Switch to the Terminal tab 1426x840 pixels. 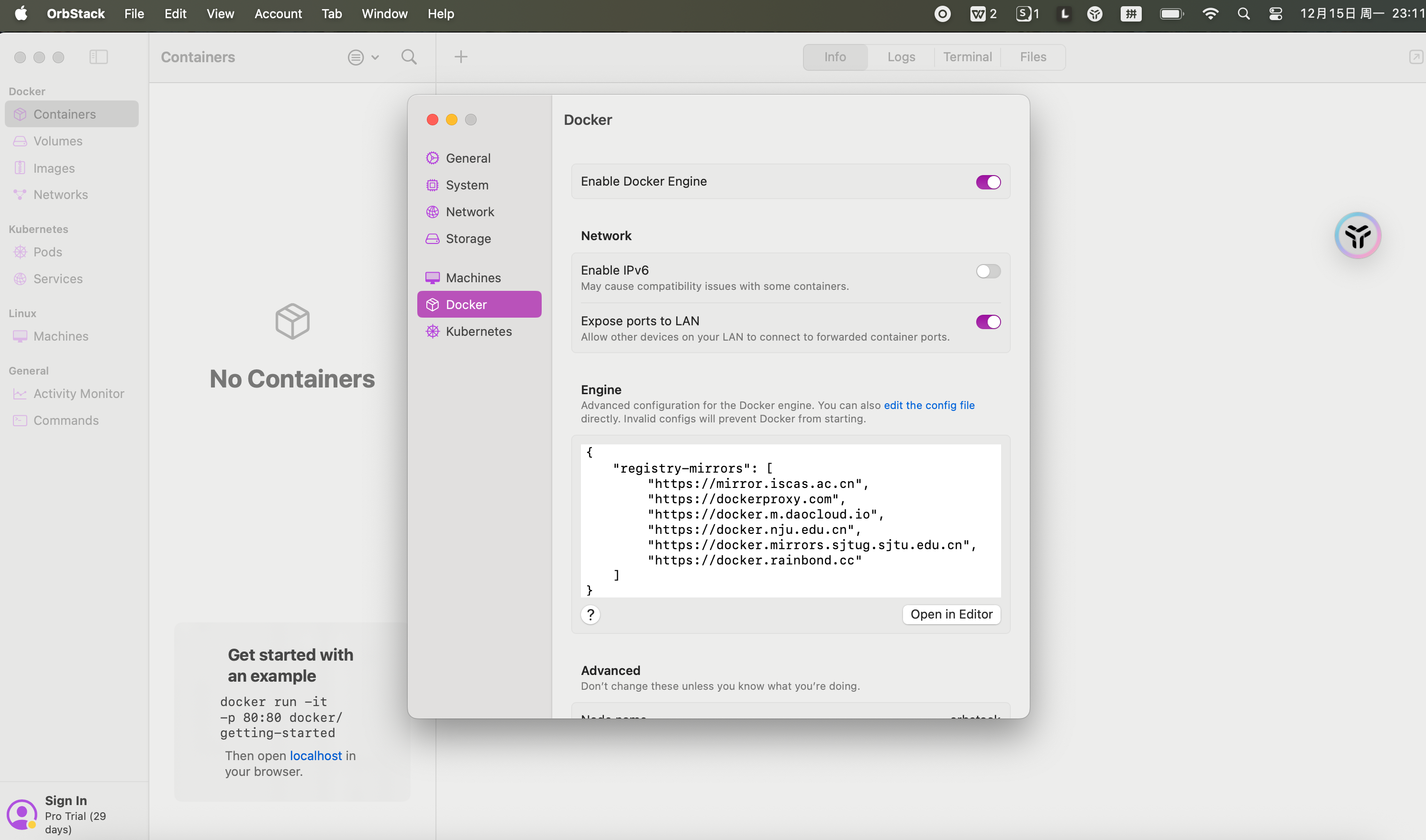pos(968,57)
